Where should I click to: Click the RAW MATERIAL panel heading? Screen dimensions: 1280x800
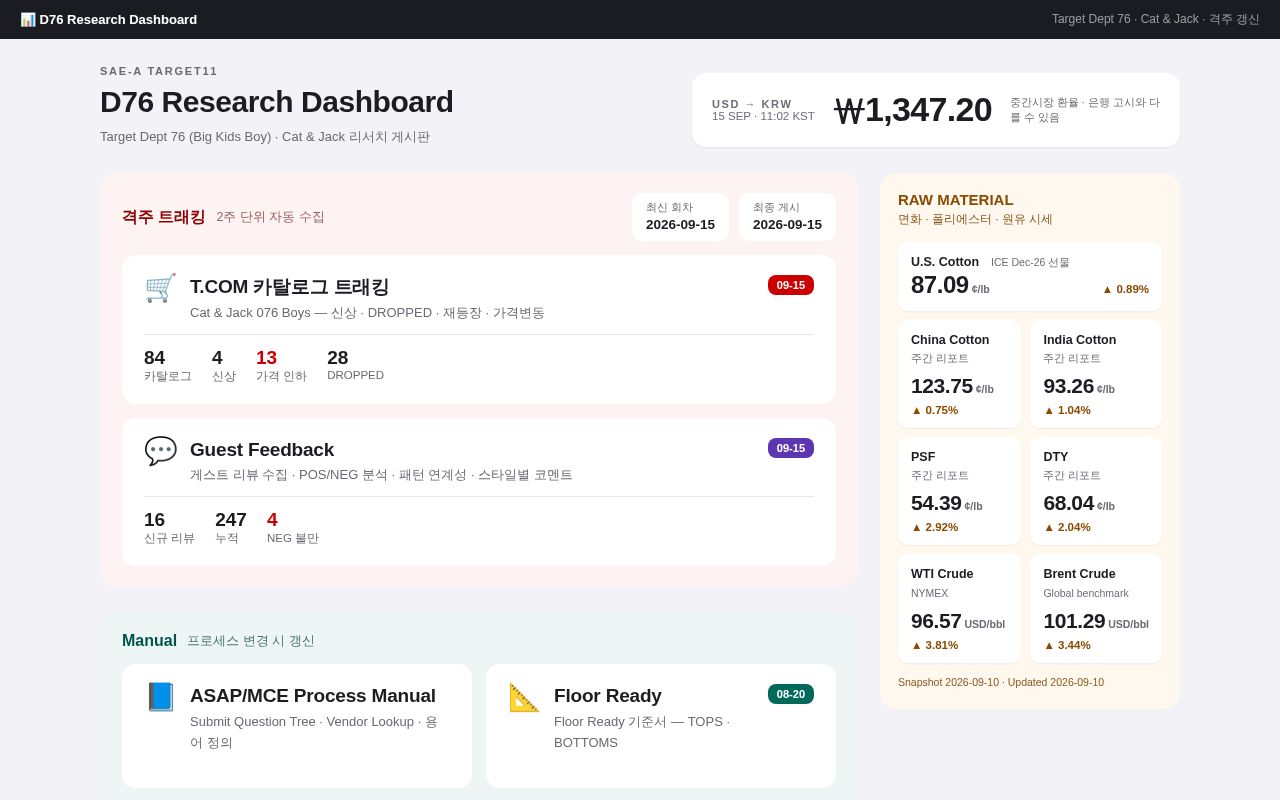pos(956,200)
